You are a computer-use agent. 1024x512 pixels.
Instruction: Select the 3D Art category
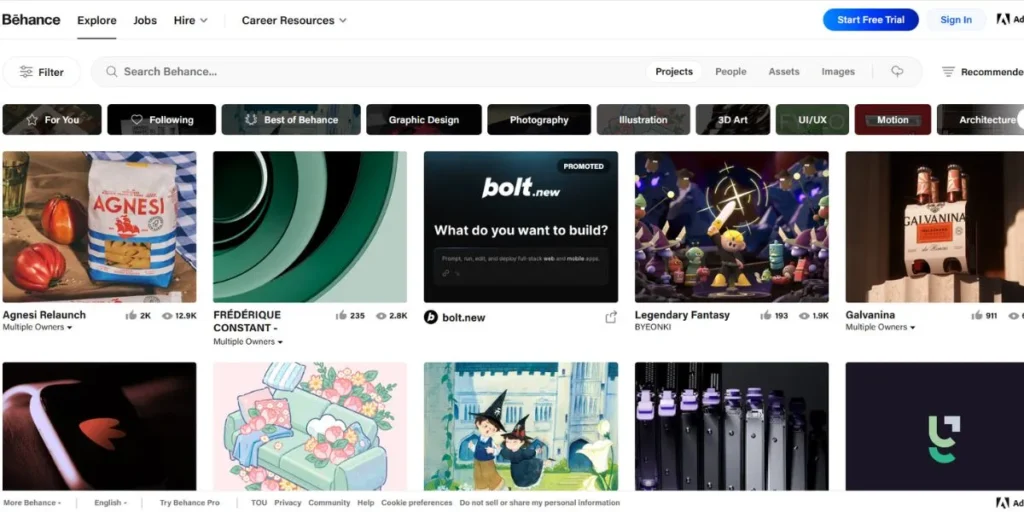coord(733,120)
